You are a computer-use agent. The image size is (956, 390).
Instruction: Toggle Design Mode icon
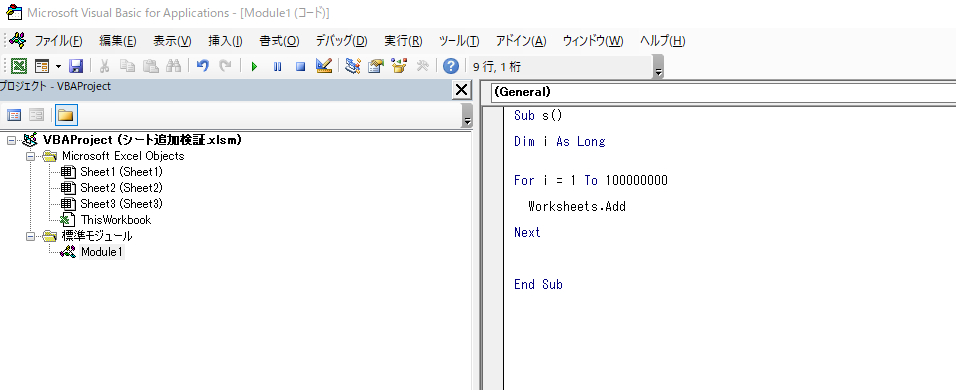[324, 66]
